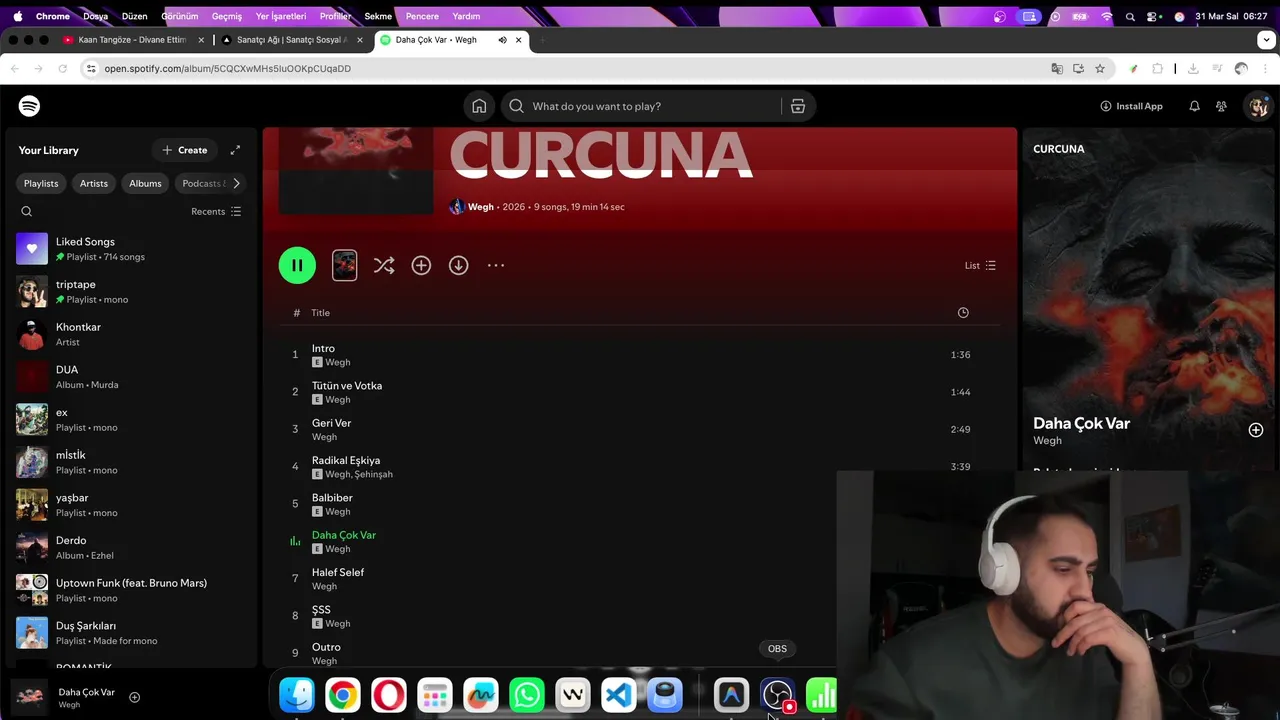Open OBS from the Dock
Viewport: 1280px width, 720px height.
(777, 695)
